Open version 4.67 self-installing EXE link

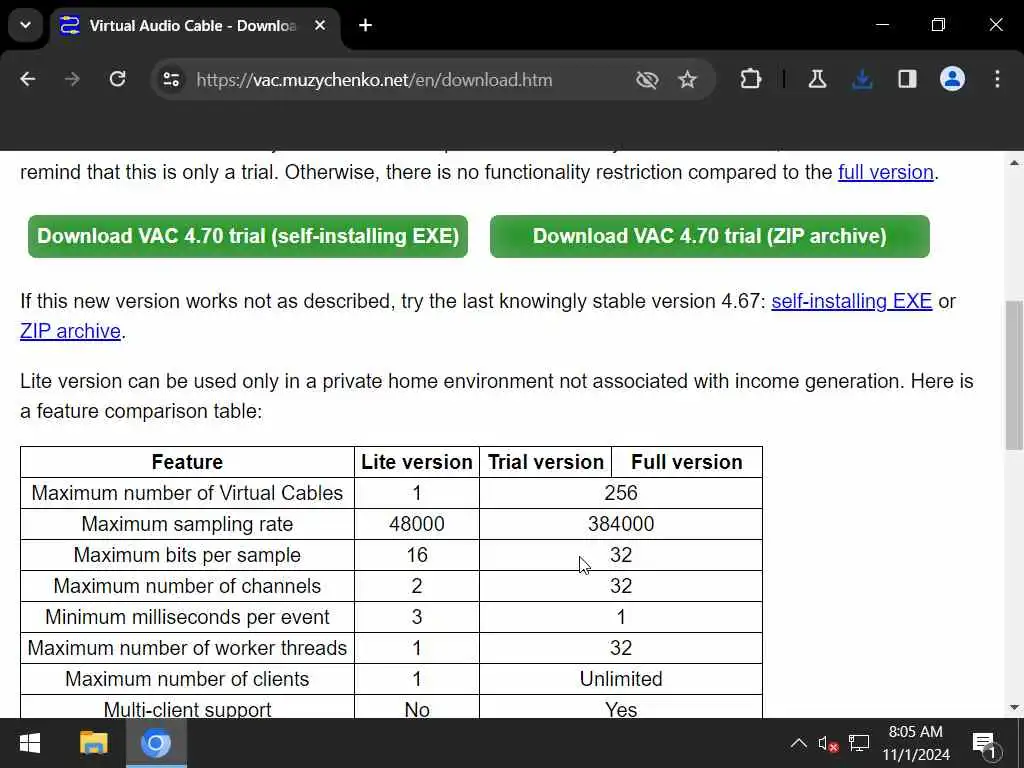coord(852,301)
